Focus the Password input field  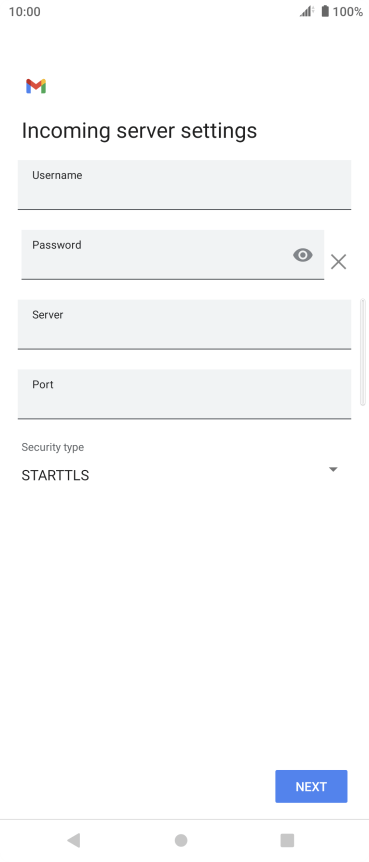173,255
